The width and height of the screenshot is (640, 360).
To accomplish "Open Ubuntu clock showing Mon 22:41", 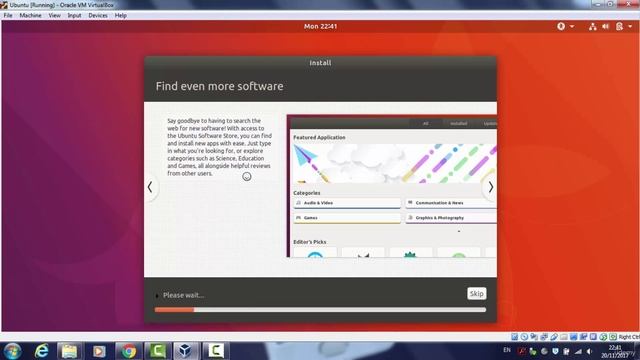I will [320, 26].
